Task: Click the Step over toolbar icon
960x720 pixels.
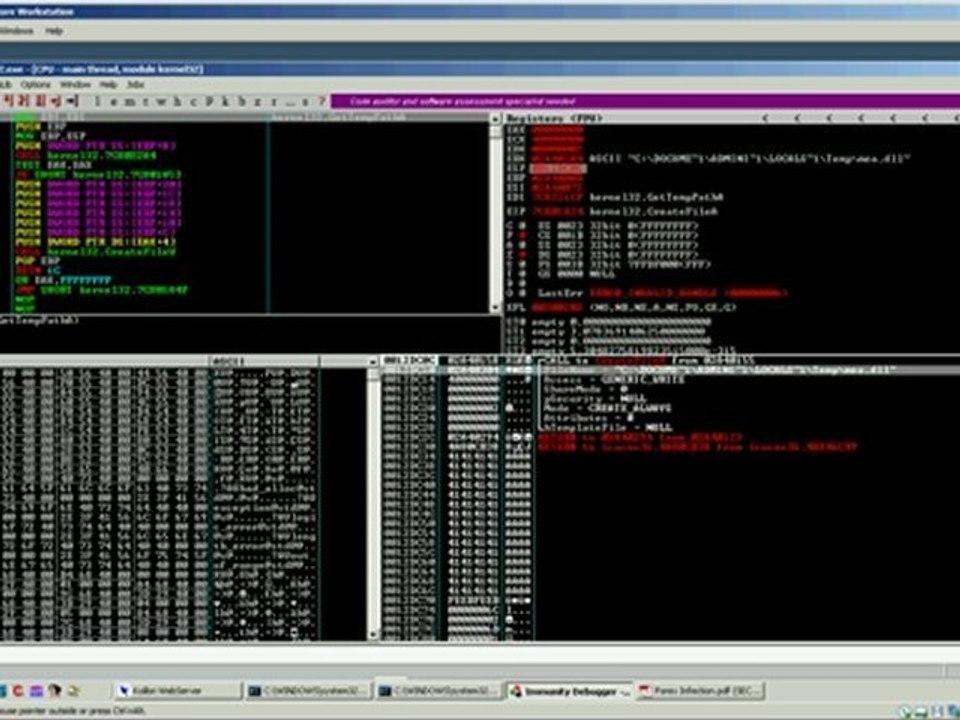Action: click(24, 101)
